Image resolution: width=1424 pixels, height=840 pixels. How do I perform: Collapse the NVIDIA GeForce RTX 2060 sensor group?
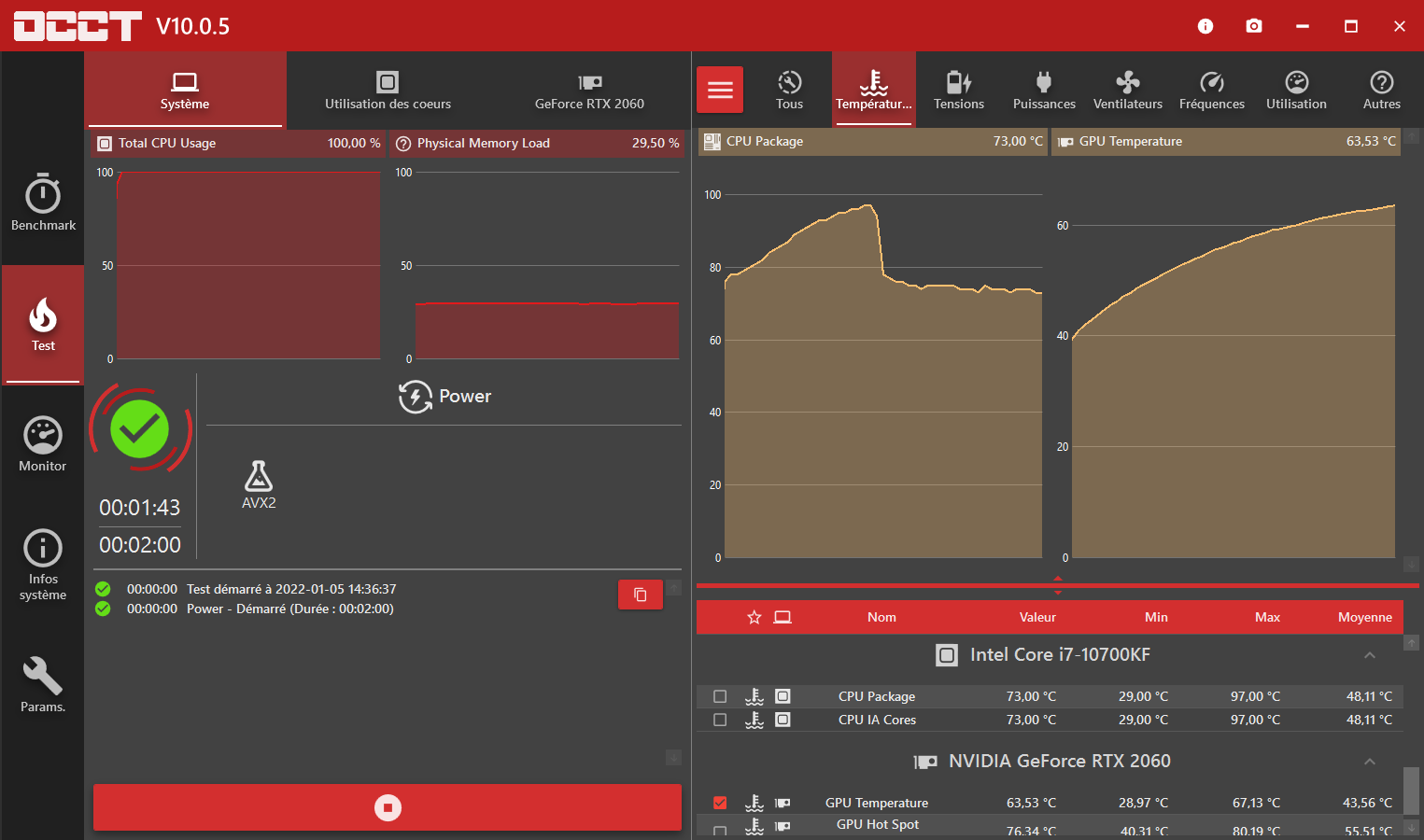click(1370, 762)
